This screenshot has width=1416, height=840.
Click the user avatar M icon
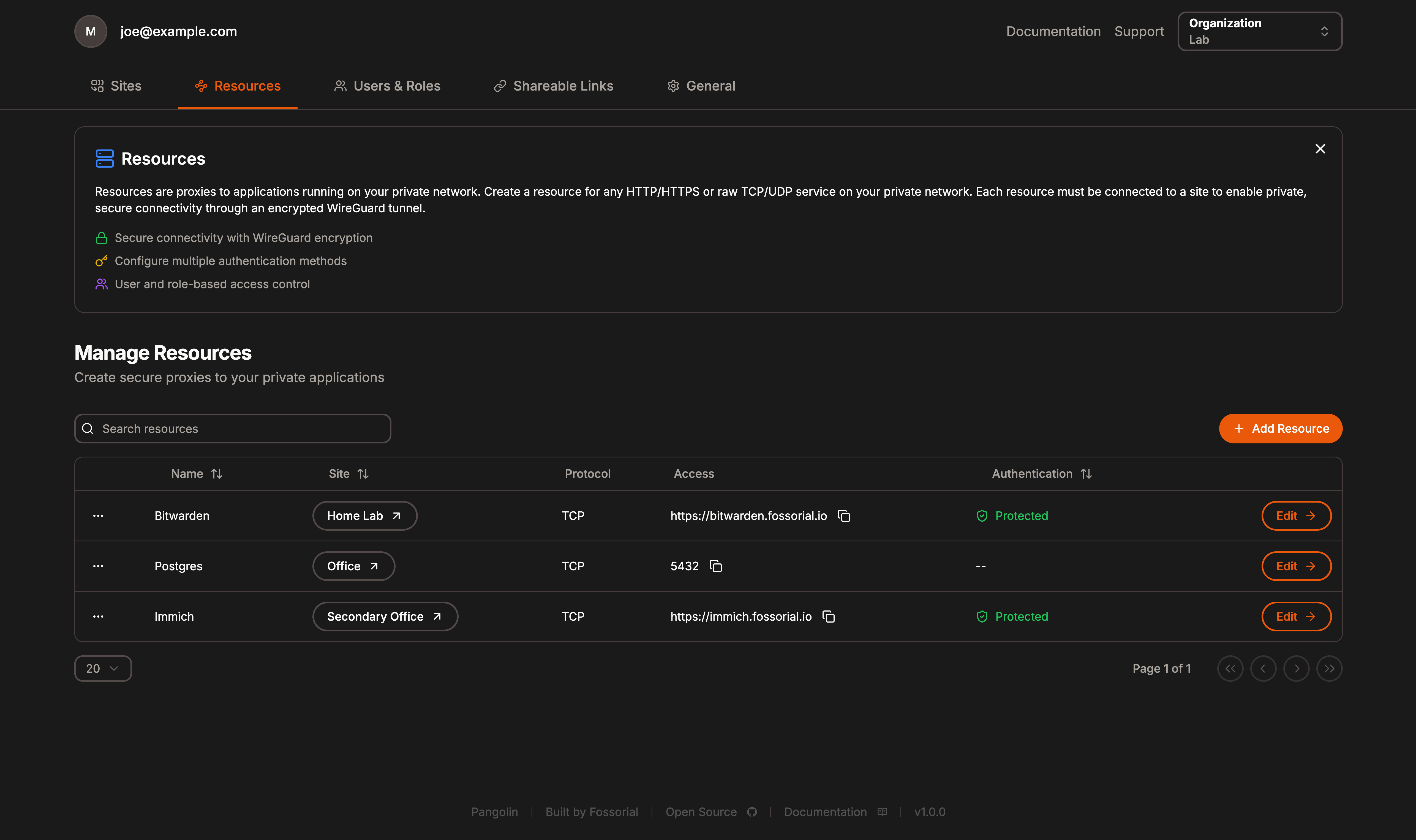click(x=91, y=31)
